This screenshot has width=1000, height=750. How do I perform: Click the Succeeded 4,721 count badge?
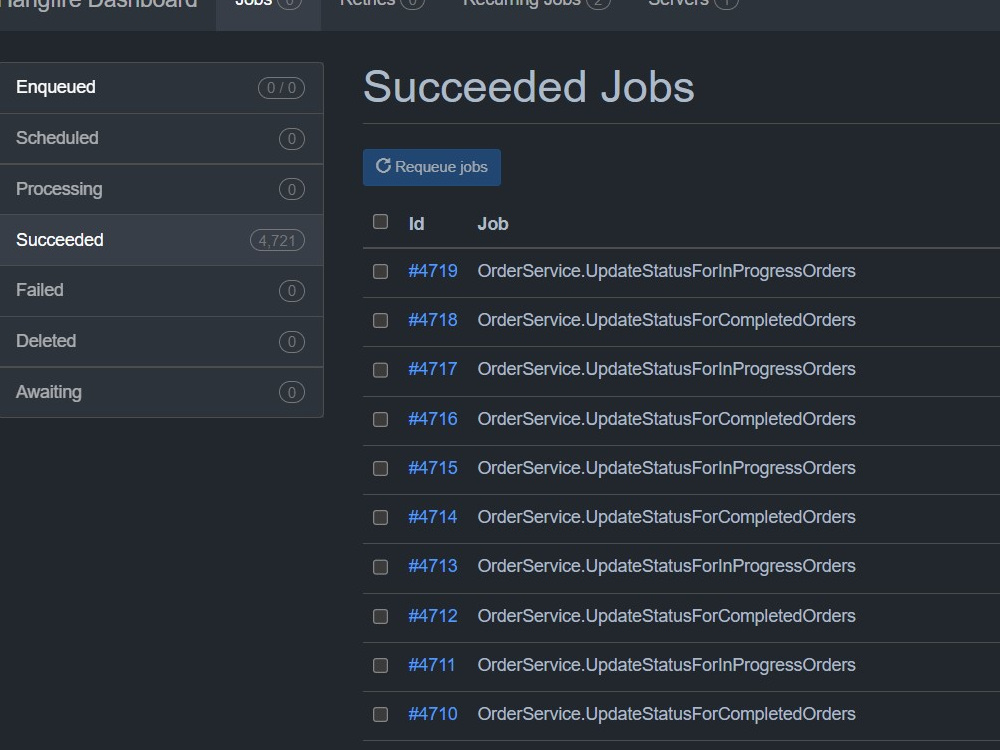(277, 240)
